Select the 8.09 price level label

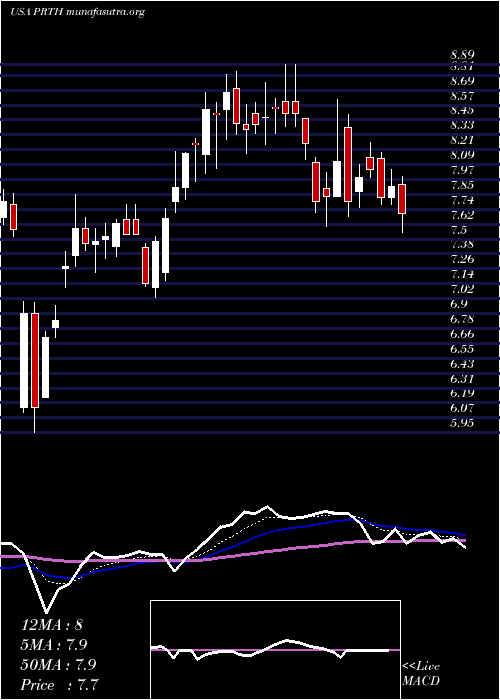pyautogui.click(x=462, y=155)
